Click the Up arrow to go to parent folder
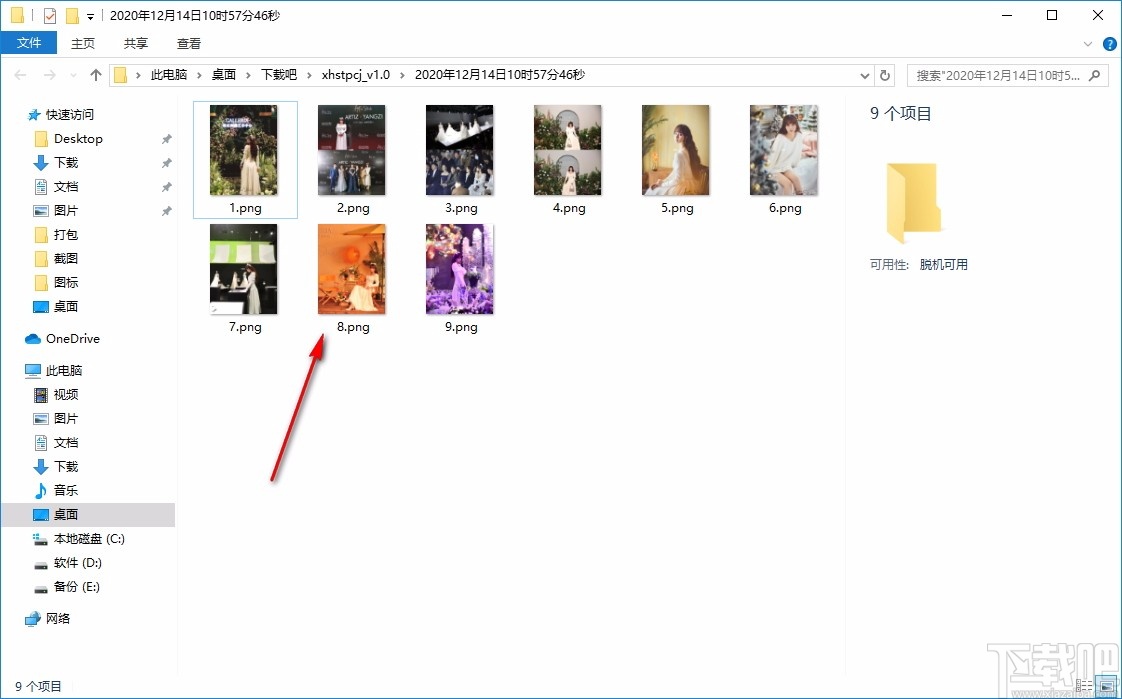Image resolution: width=1122 pixels, height=699 pixels. click(95, 74)
